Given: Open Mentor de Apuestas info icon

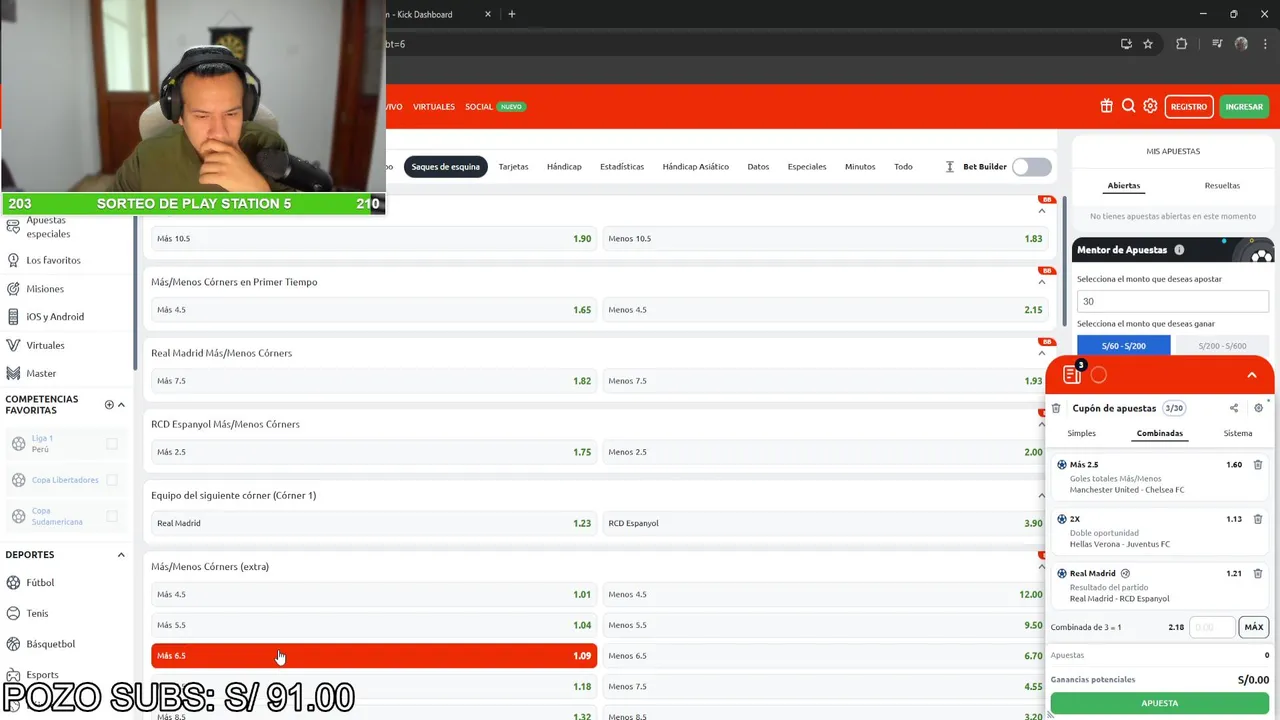Looking at the screenshot, I should [x=1179, y=250].
